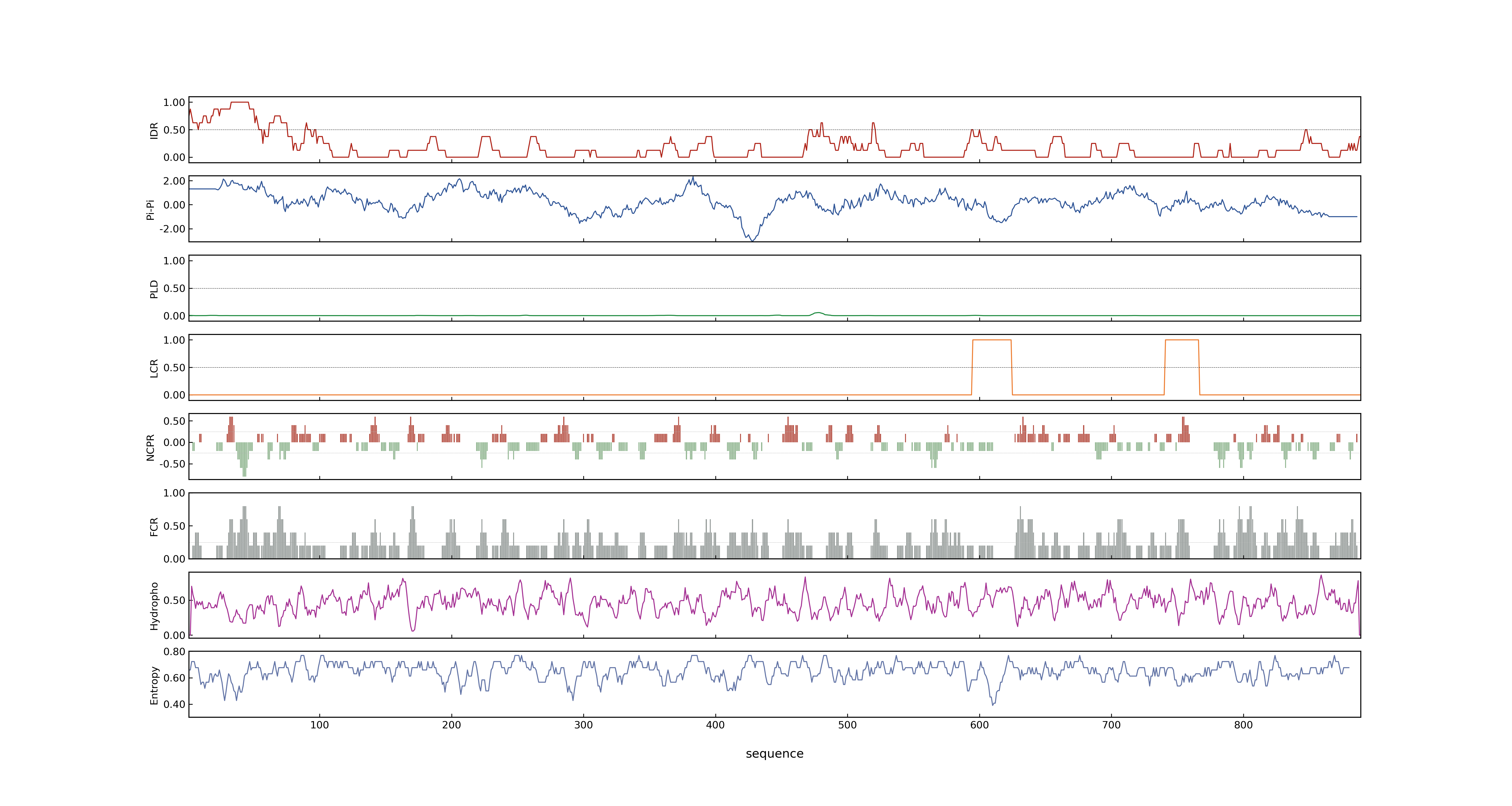Click the 200 x-axis tick label
The height and width of the screenshot is (806, 1512).
click(x=451, y=725)
